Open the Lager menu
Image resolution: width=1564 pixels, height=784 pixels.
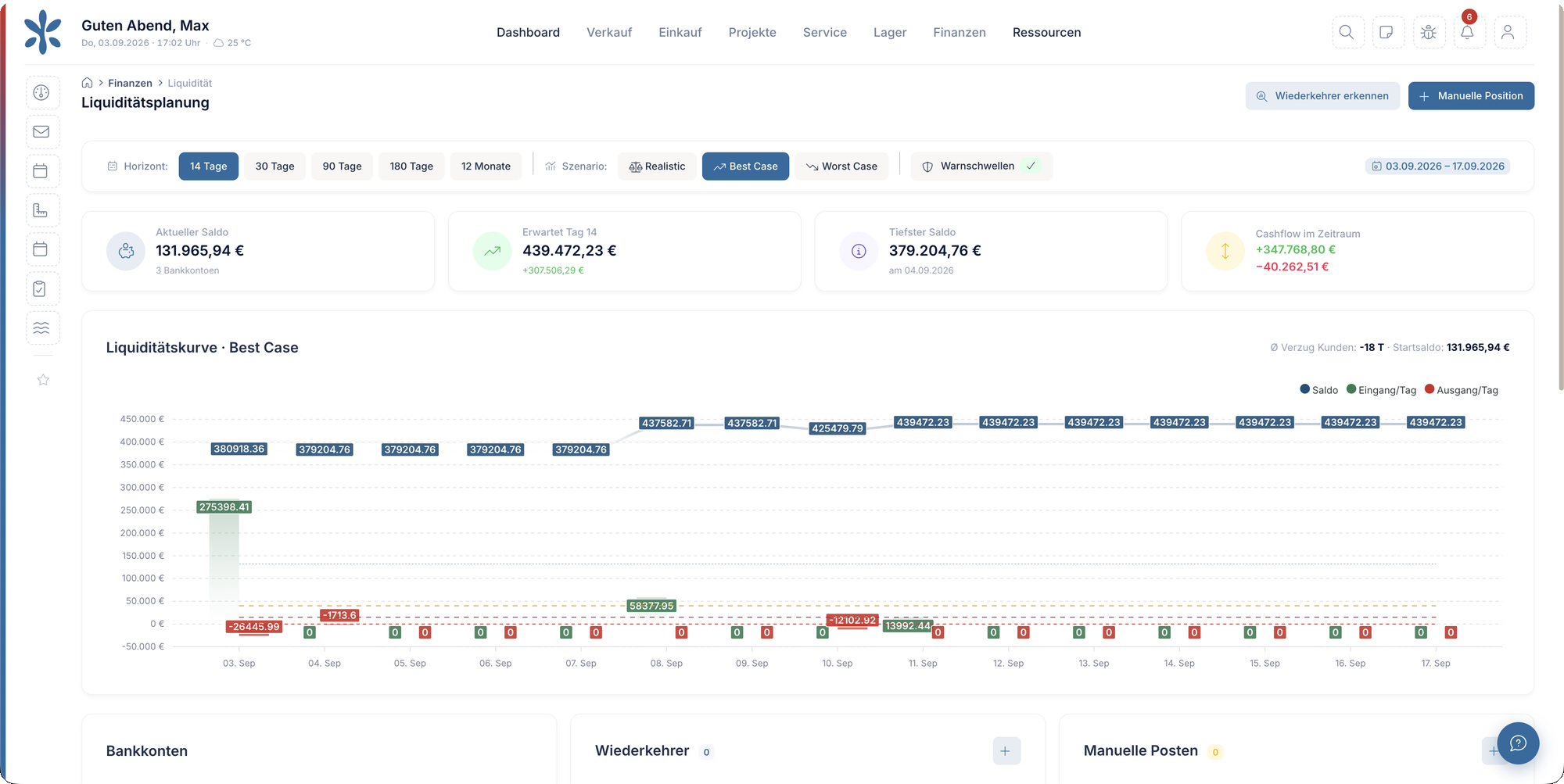[x=890, y=32]
